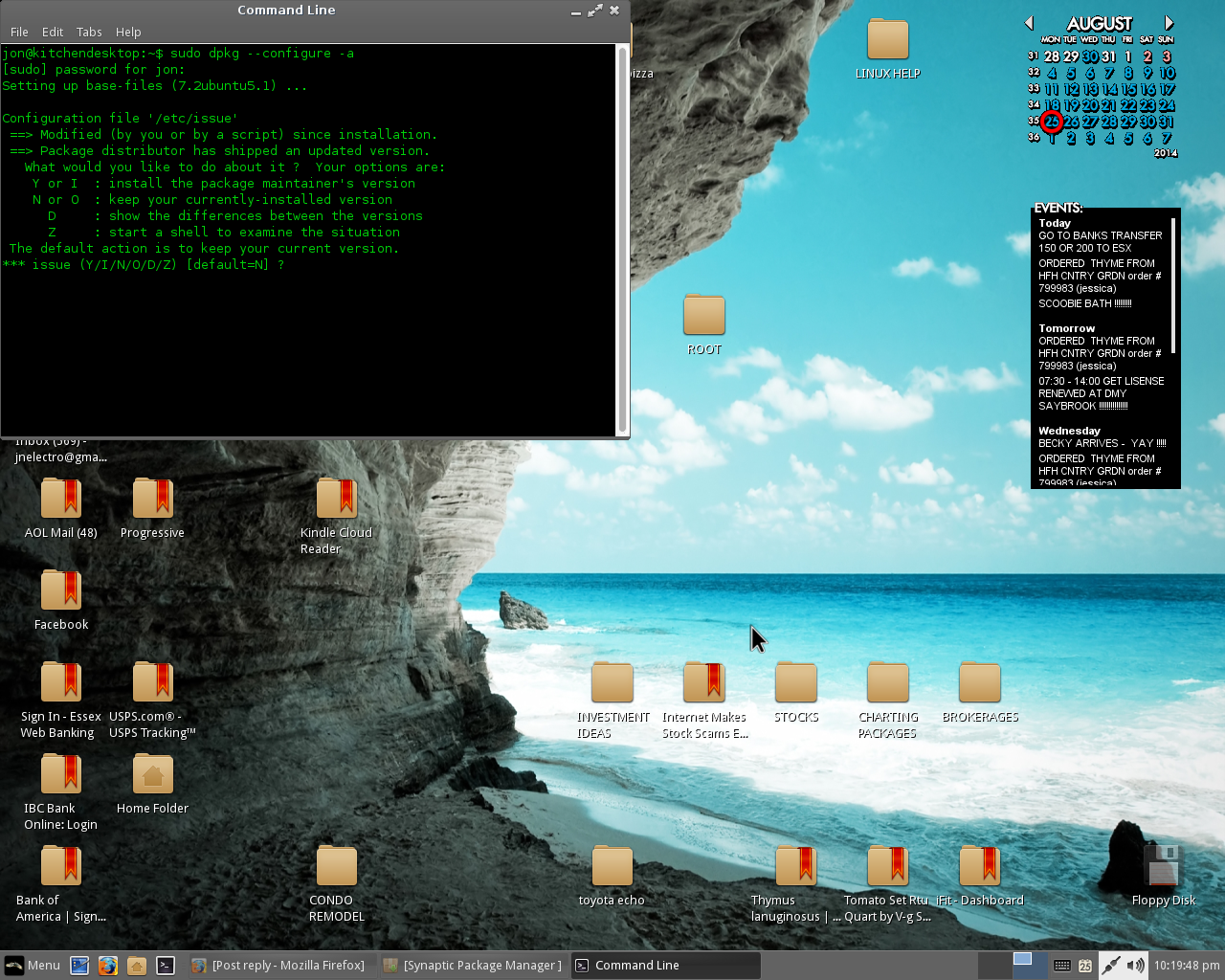
Task: Click the Events widget scrollbar
Action: [x=1173, y=287]
